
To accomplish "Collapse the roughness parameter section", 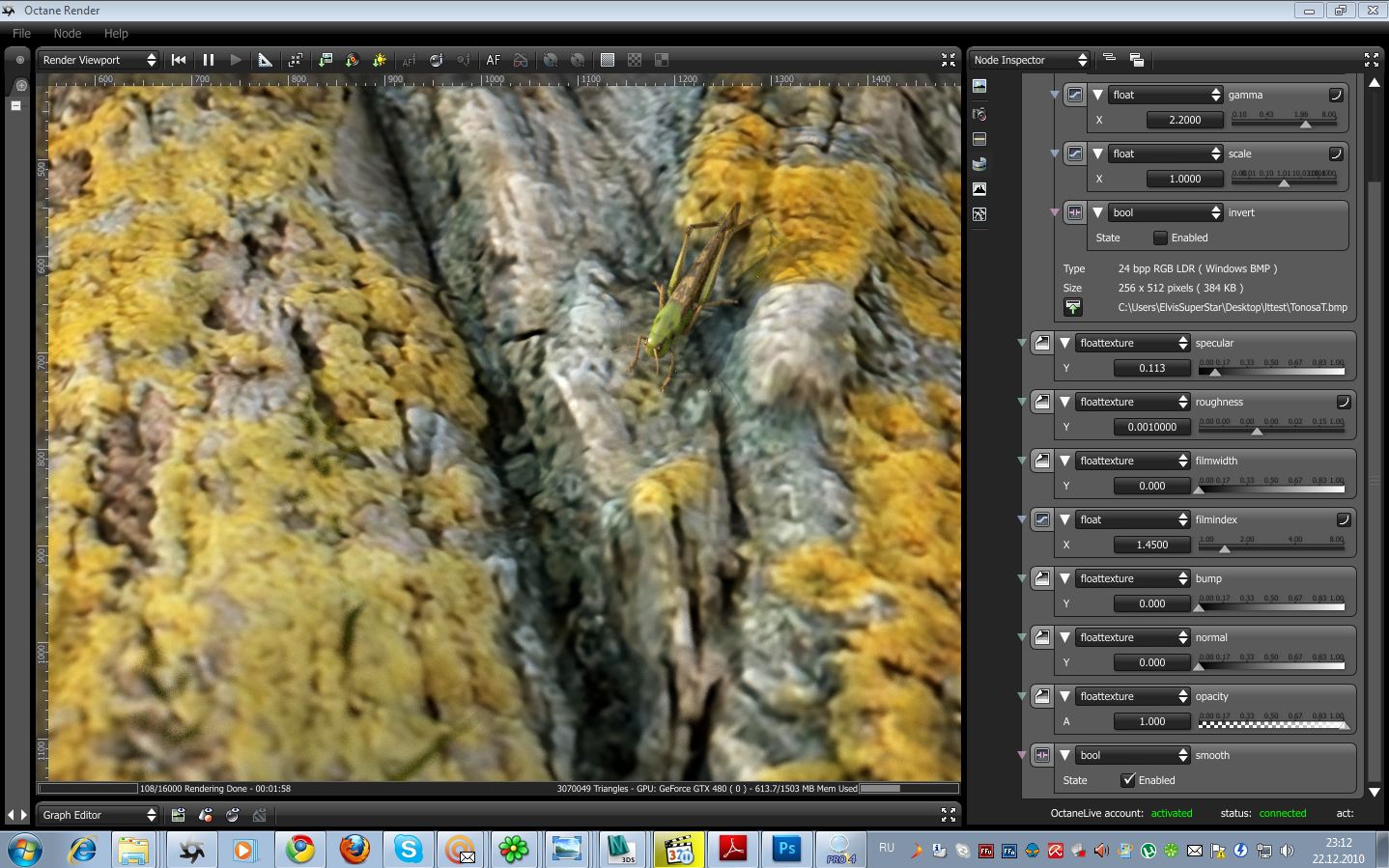I will 1064,402.
